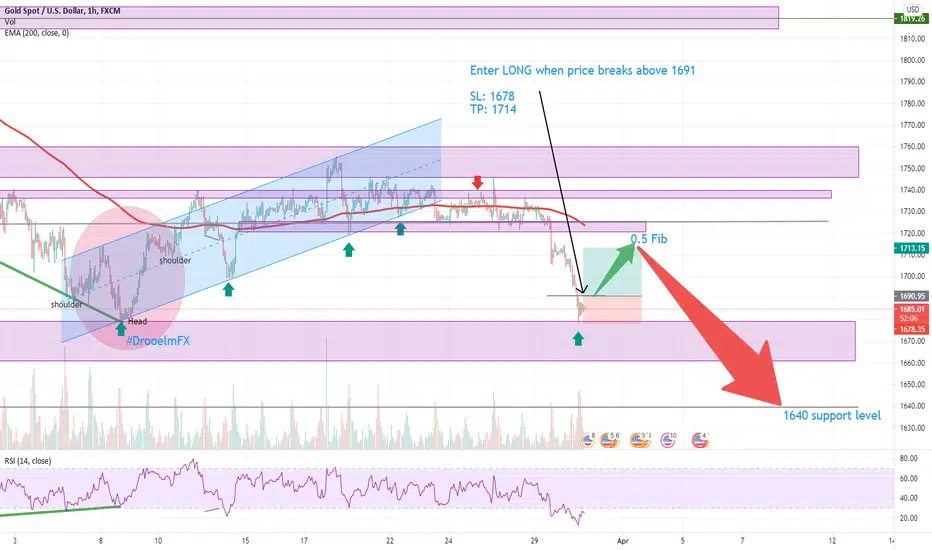The image size is (932, 550).
Task: Select the '1640 support level' text label
Action: click(832, 416)
